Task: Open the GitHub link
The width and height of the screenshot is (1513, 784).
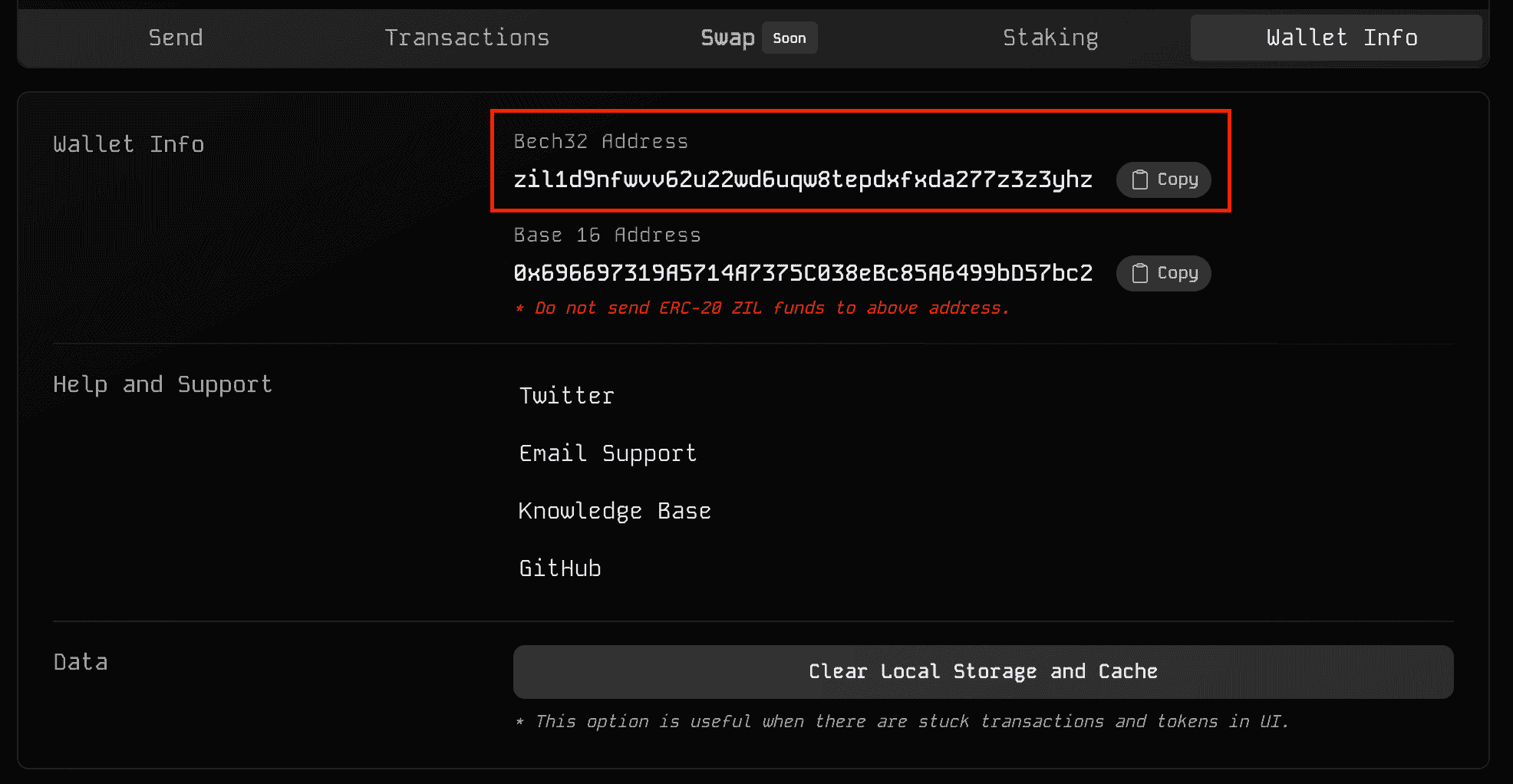Action: click(x=560, y=568)
